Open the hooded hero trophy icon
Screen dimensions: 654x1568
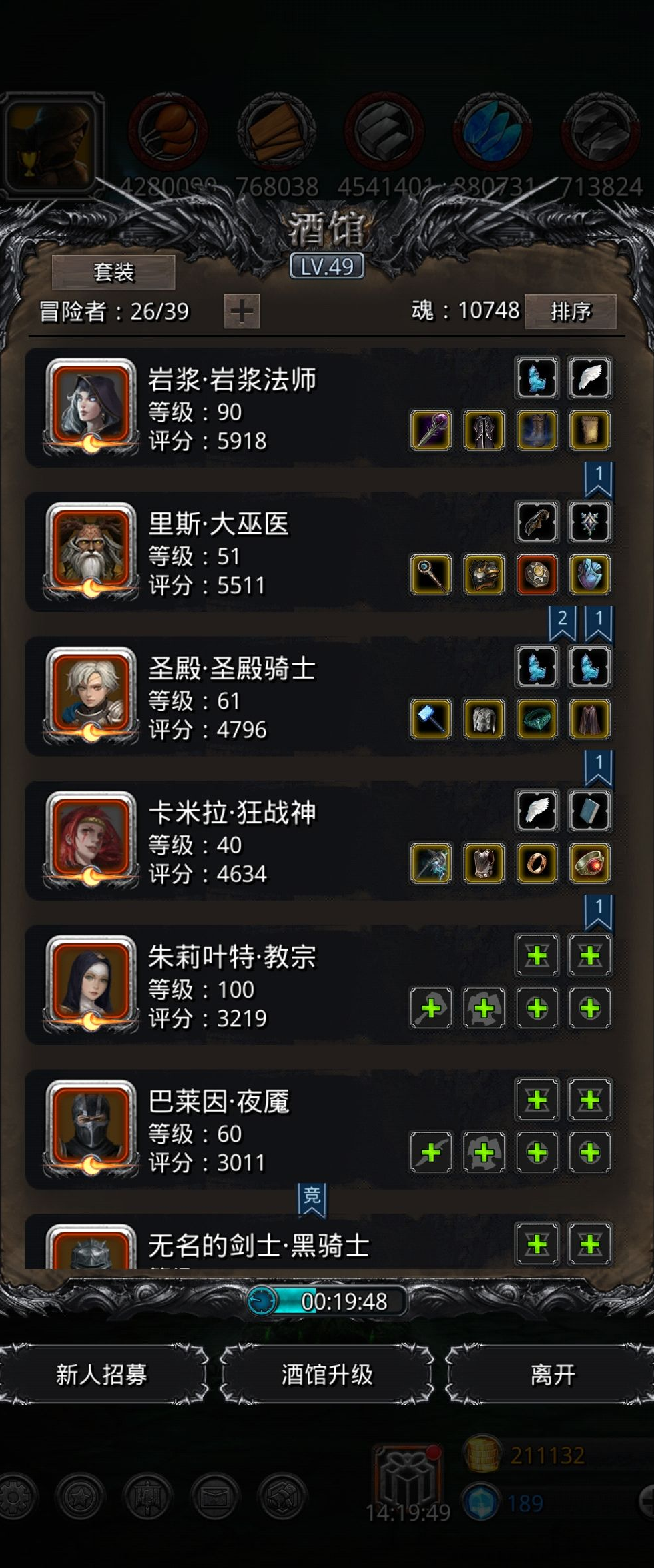coord(52,142)
